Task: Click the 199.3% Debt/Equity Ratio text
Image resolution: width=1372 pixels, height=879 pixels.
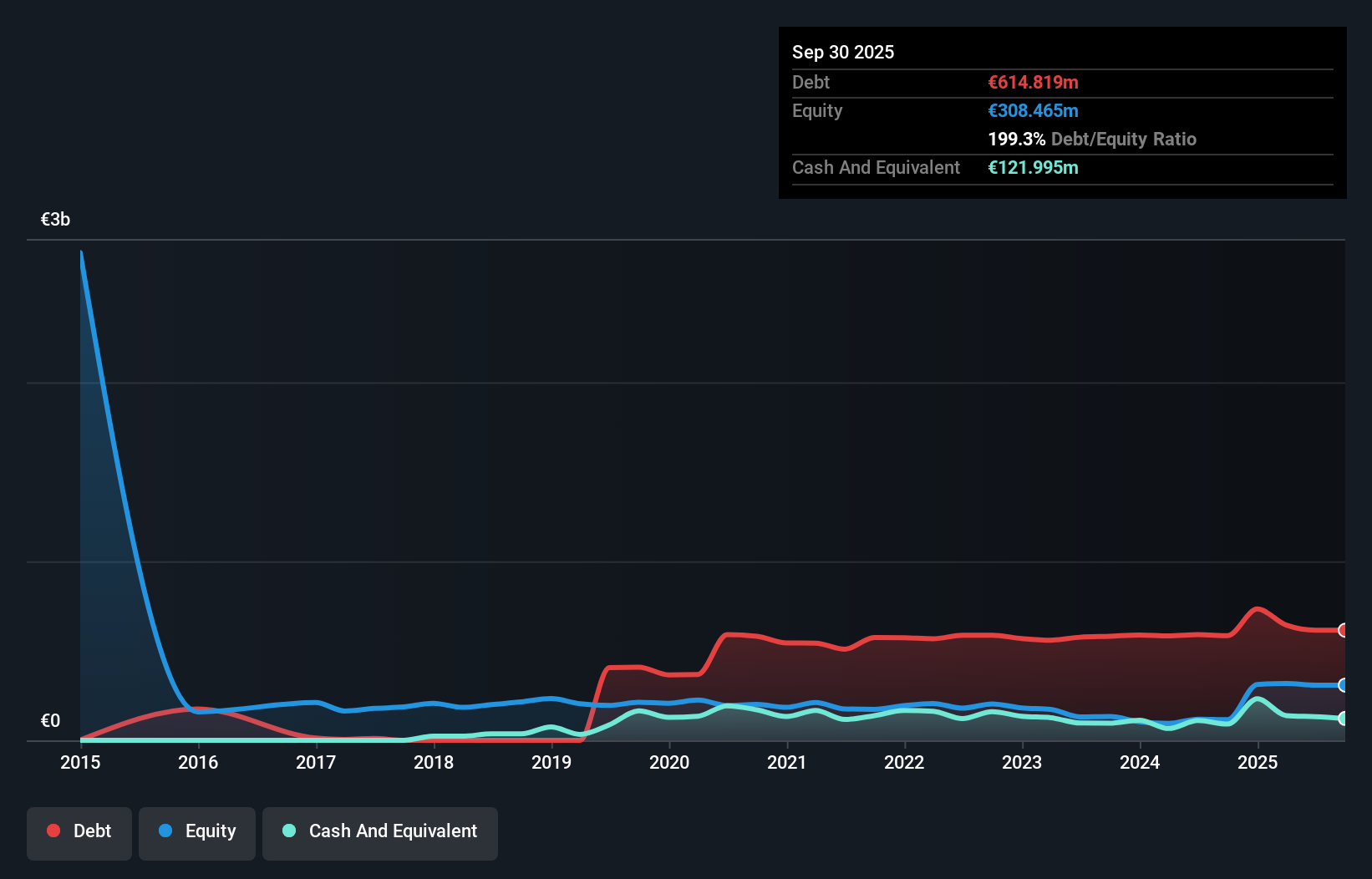Action: tap(1092, 139)
